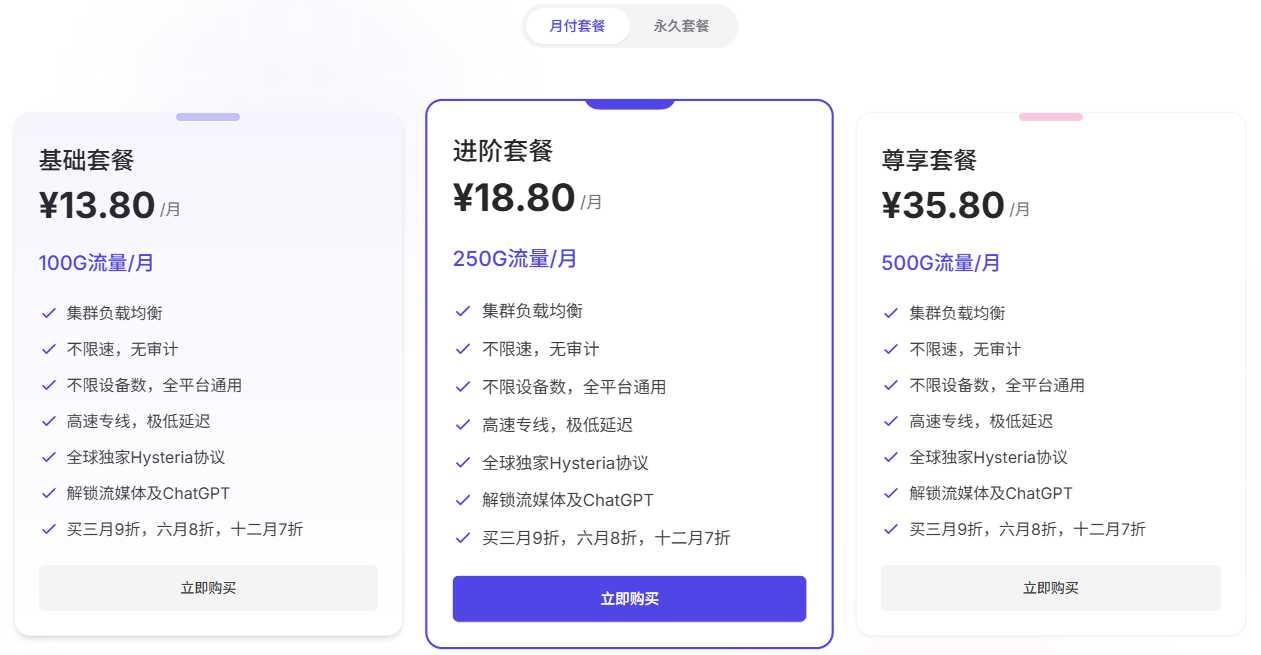Click the purple 立即购买 button in 进阶套餐

[629, 598]
